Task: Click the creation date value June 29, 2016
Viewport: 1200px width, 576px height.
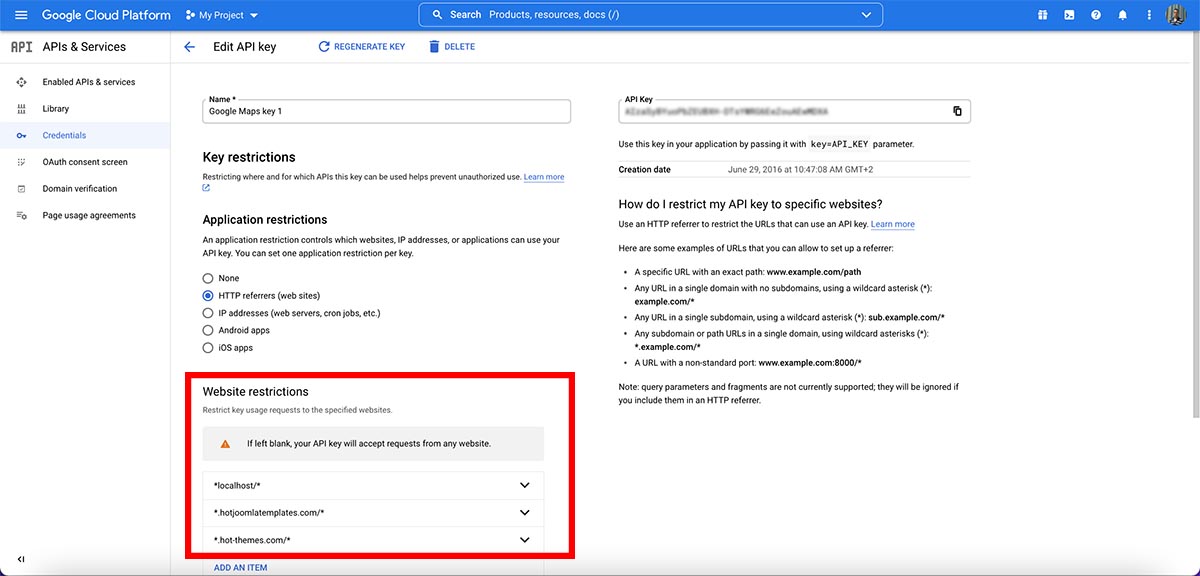Action: (801, 170)
